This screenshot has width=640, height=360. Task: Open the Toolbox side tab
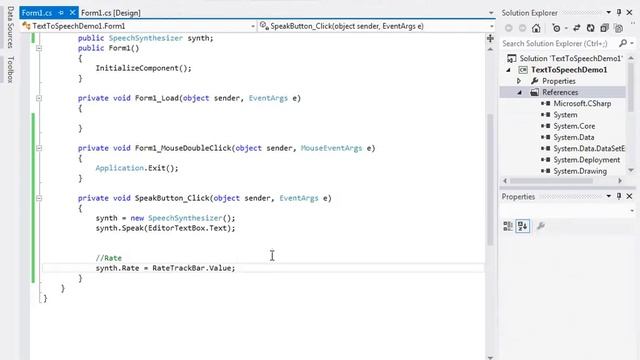[x=10, y=69]
